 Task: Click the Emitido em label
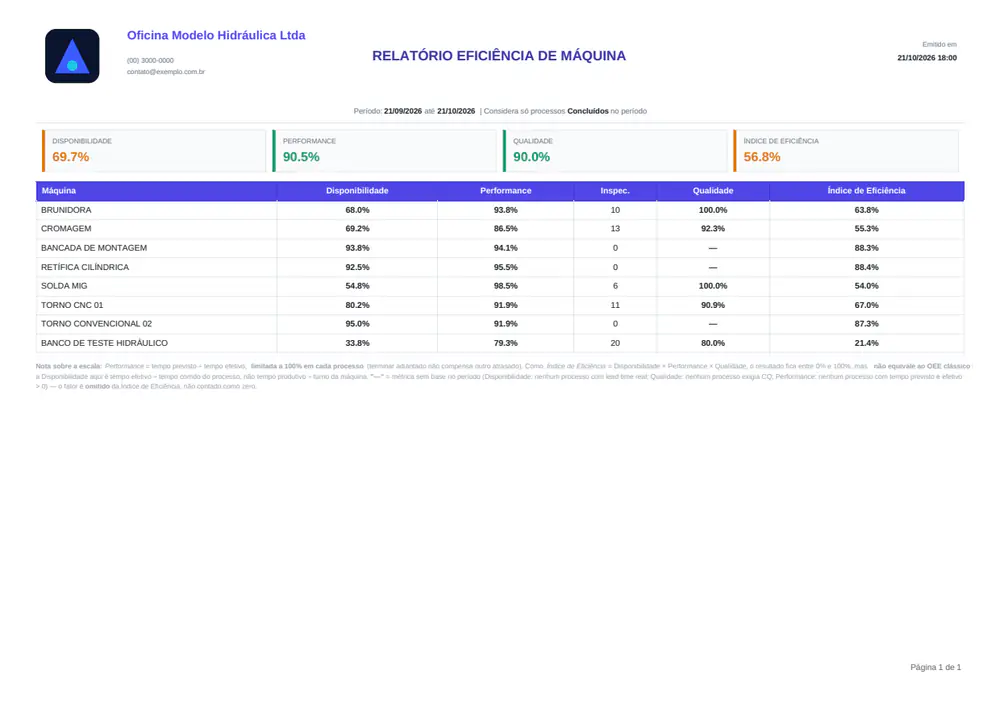click(939, 45)
